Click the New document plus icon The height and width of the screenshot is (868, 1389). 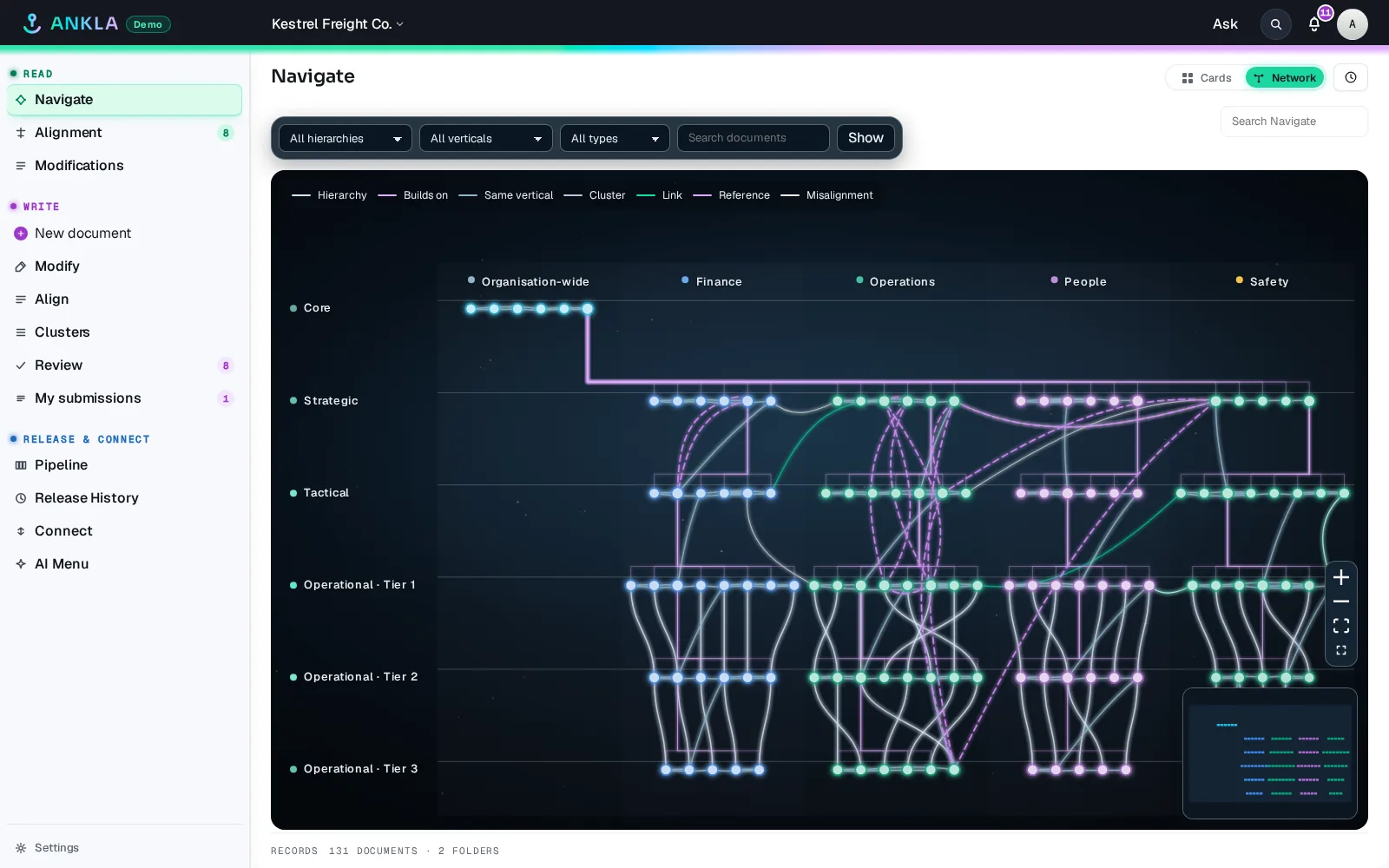(x=21, y=233)
